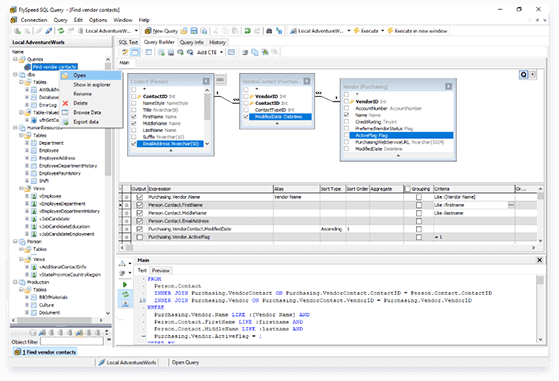Select ActiveFlag field in Vendor table
This screenshot has height=381, width=559.
401,135
